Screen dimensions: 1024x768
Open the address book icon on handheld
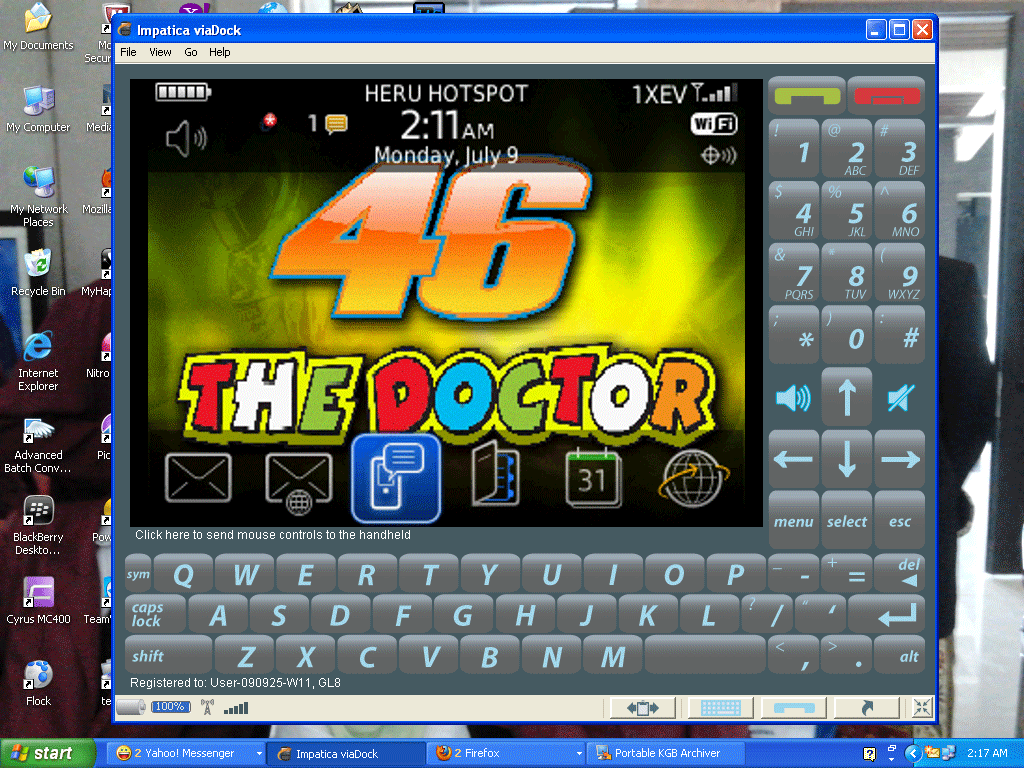tap(495, 475)
